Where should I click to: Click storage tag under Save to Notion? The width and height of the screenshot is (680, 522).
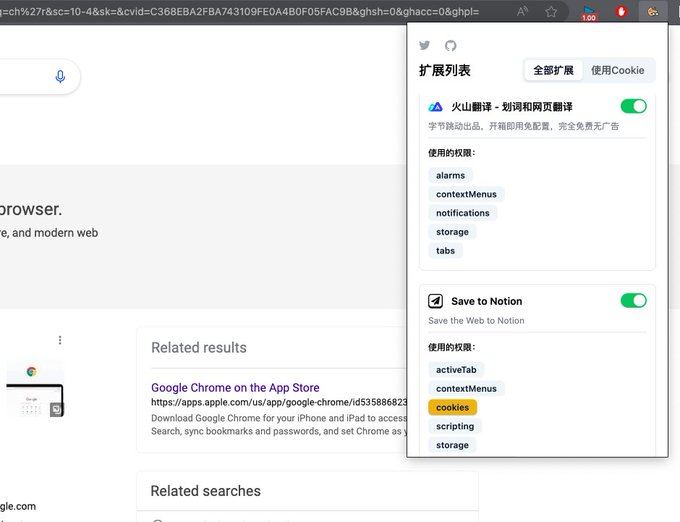(452, 445)
